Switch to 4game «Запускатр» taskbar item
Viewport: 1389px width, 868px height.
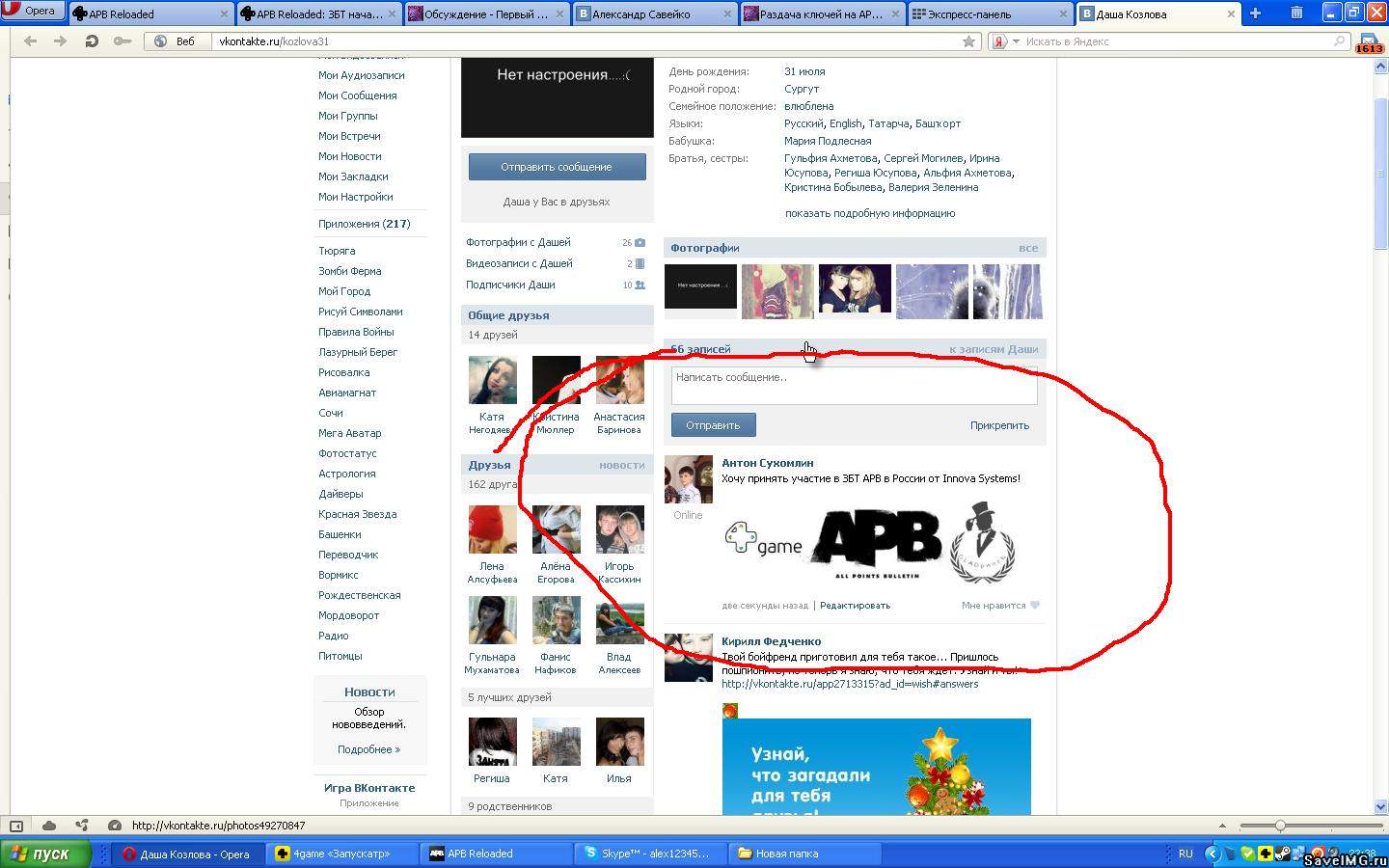coord(341,854)
